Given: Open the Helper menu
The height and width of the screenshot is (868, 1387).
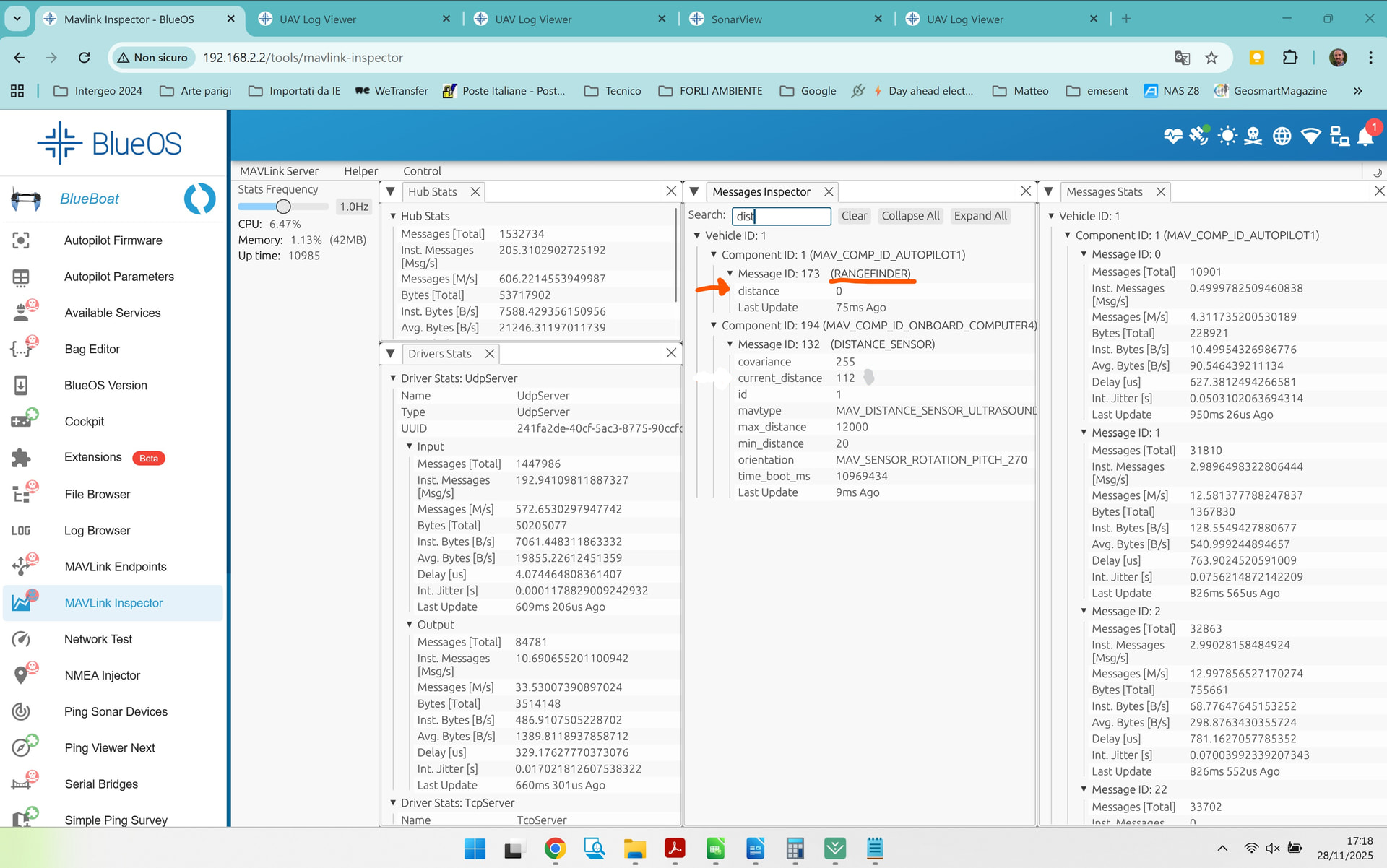Looking at the screenshot, I should (x=360, y=171).
